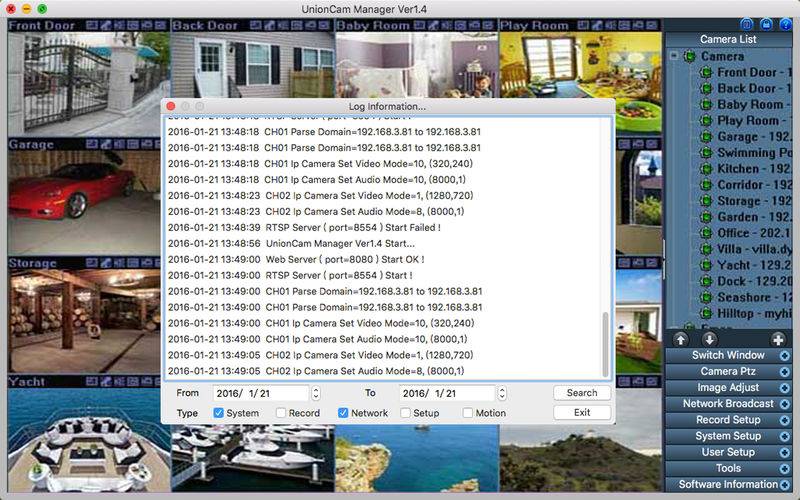
Task: Close the Log Information dialog
Action: point(171,106)
